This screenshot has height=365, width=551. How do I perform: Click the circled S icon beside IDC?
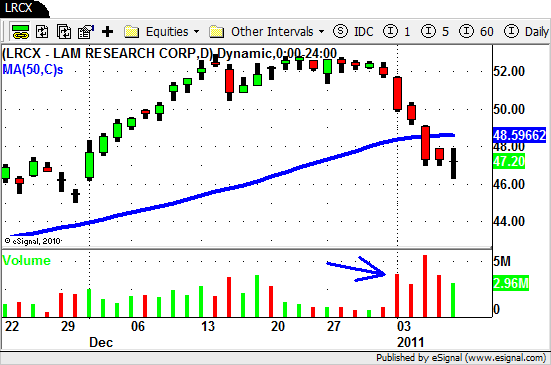(x=340, y=32)
